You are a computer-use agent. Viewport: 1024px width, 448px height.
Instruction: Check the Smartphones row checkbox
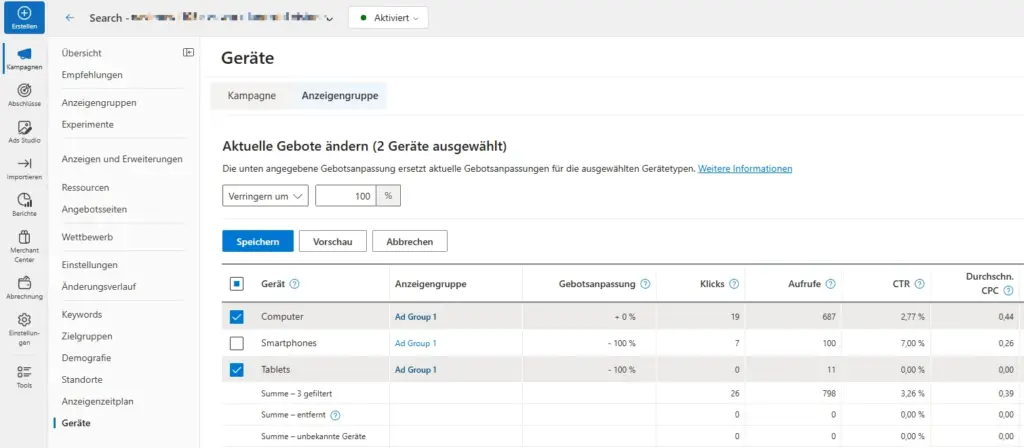pos(236,343)
